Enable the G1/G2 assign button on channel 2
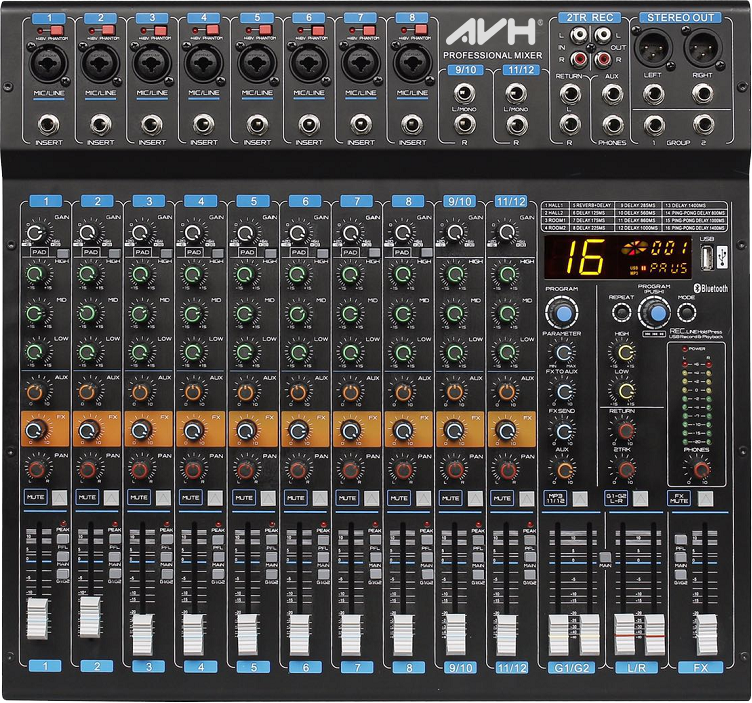Screen dimensions: 752x703 pos(115,574)
